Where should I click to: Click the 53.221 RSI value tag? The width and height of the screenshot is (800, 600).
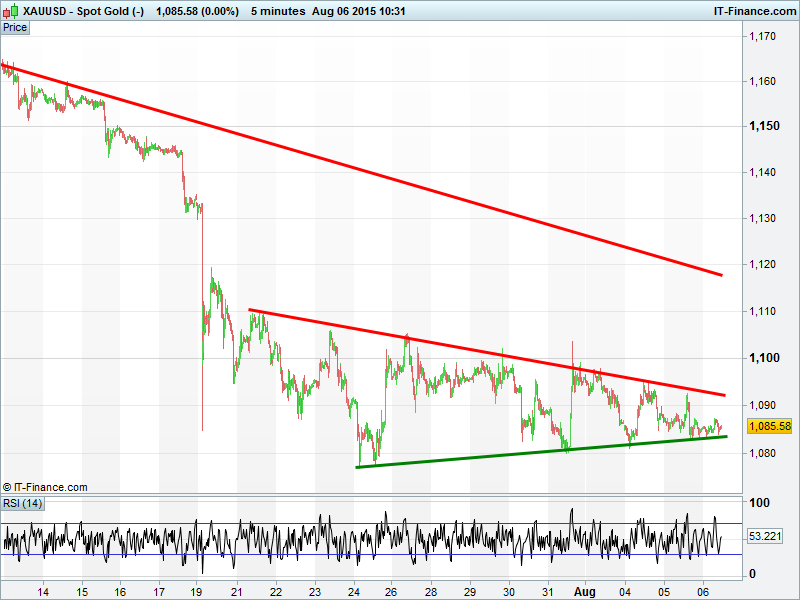pyautogui.click(x=767, y=537)
